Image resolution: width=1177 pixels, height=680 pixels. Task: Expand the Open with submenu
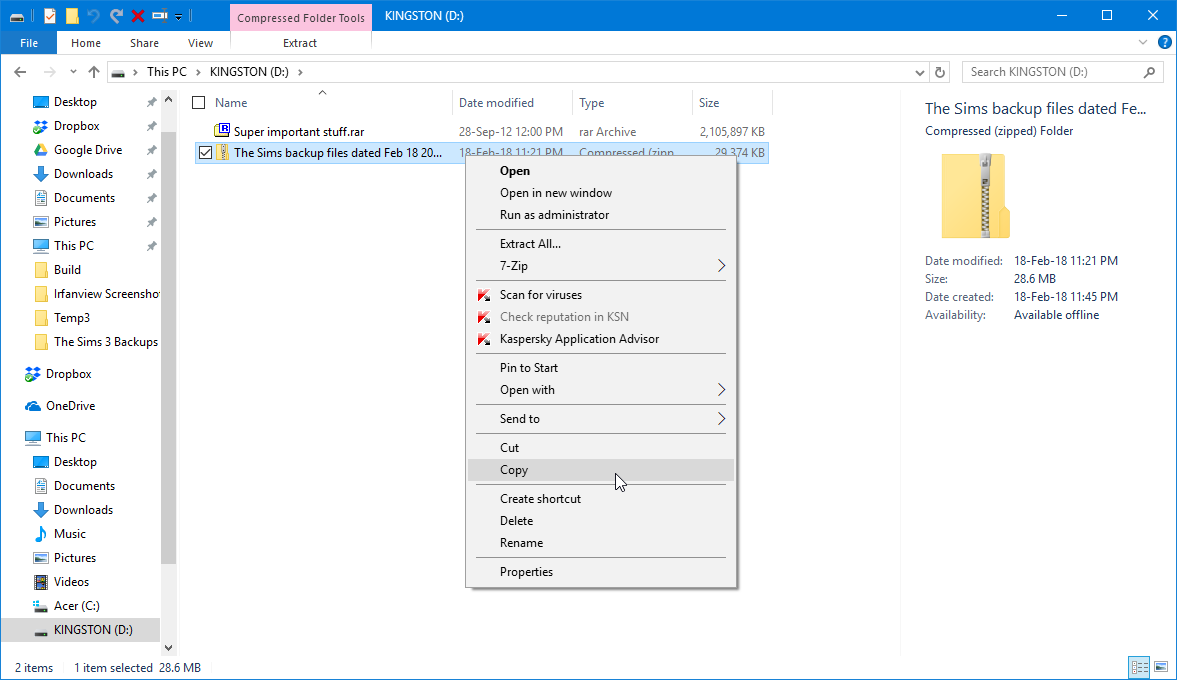601,390
